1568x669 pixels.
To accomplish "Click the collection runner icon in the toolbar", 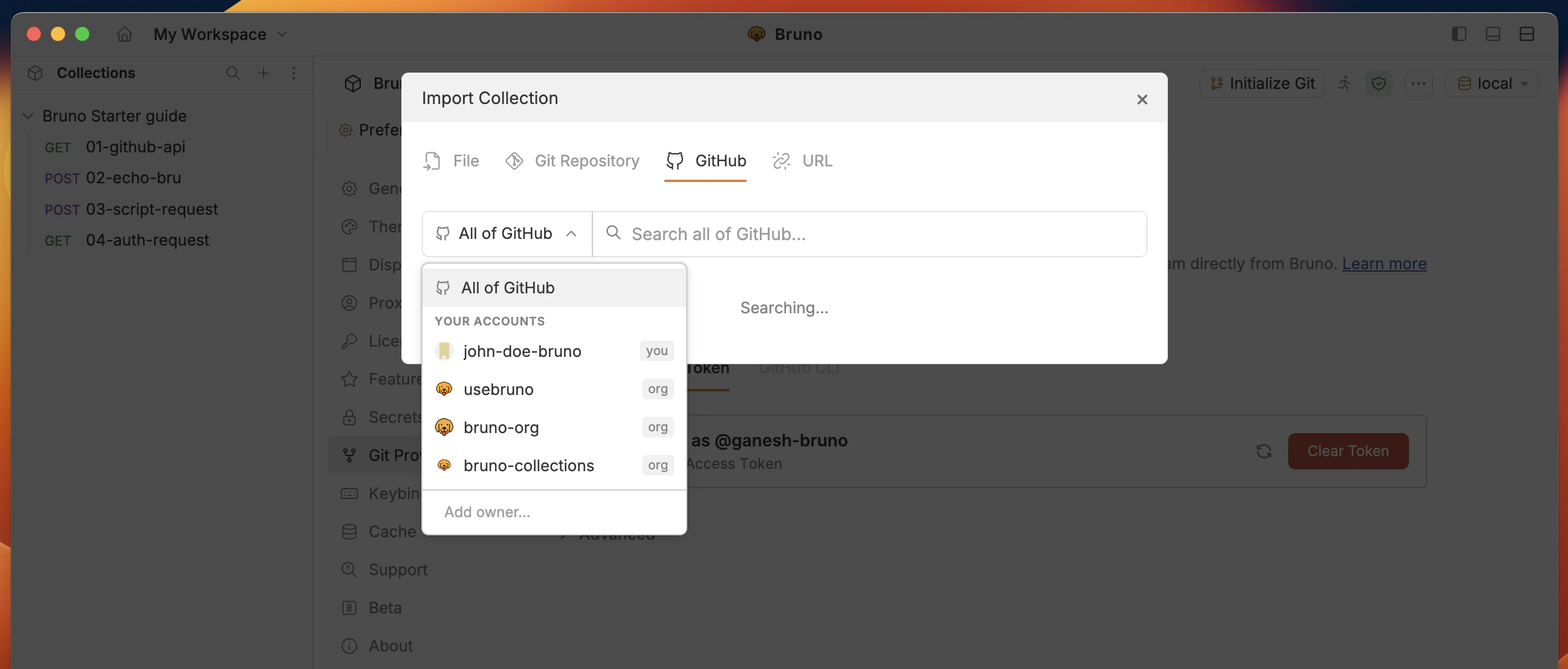I will tap(1345, 83).
